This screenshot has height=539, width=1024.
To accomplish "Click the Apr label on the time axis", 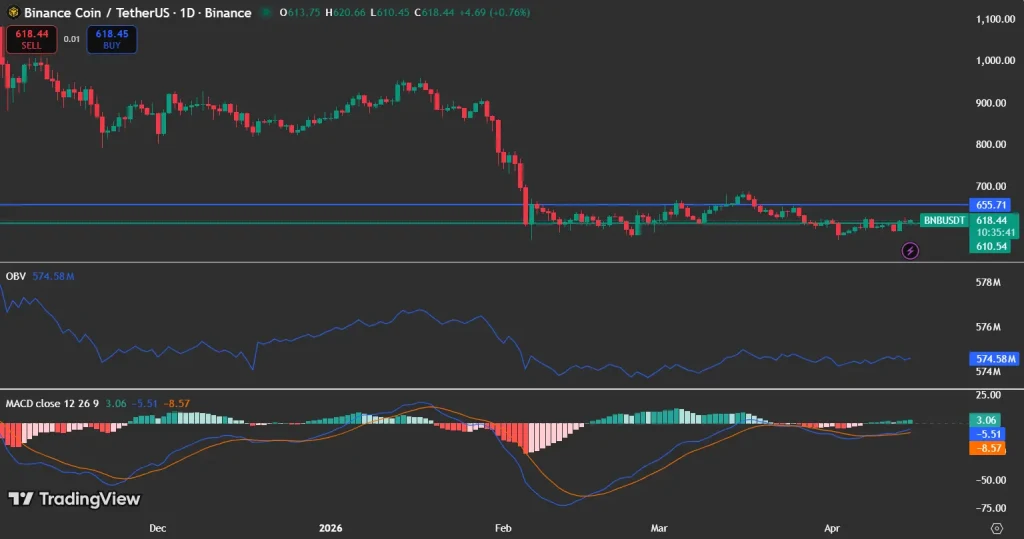I will (831, 528).
